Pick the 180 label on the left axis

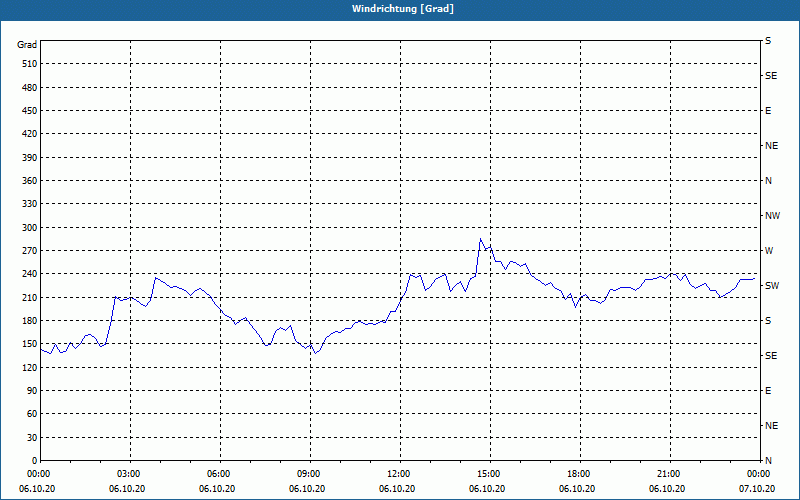[30, 320]
